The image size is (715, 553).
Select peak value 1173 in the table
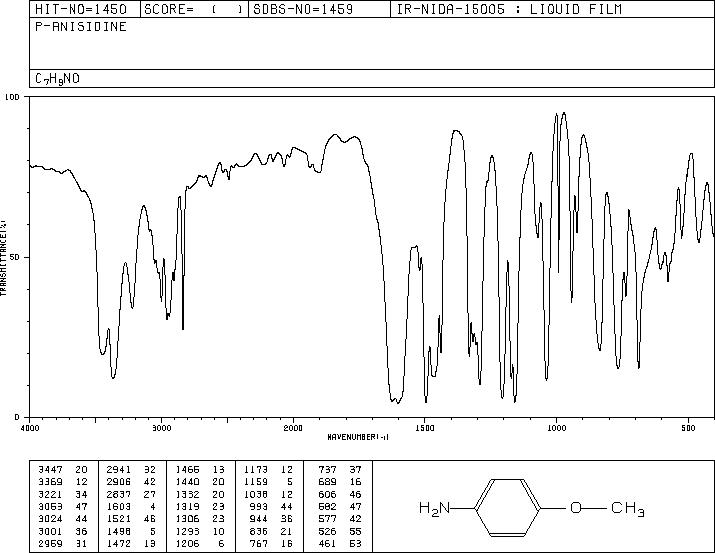(256, 469)
